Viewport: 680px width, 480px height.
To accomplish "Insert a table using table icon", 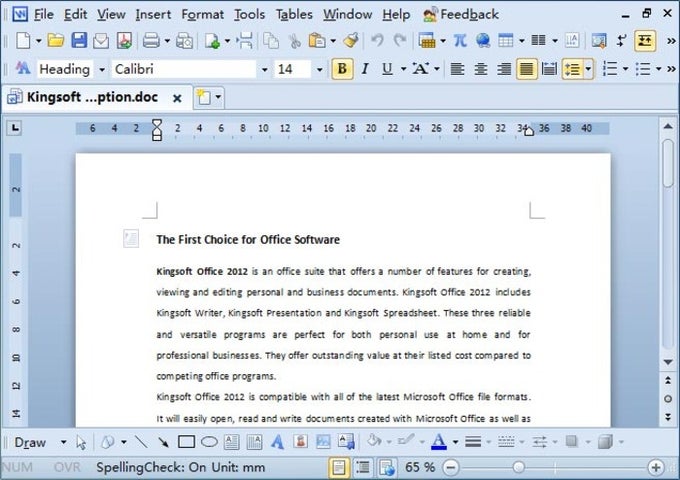I will click(x=506, y=41).
